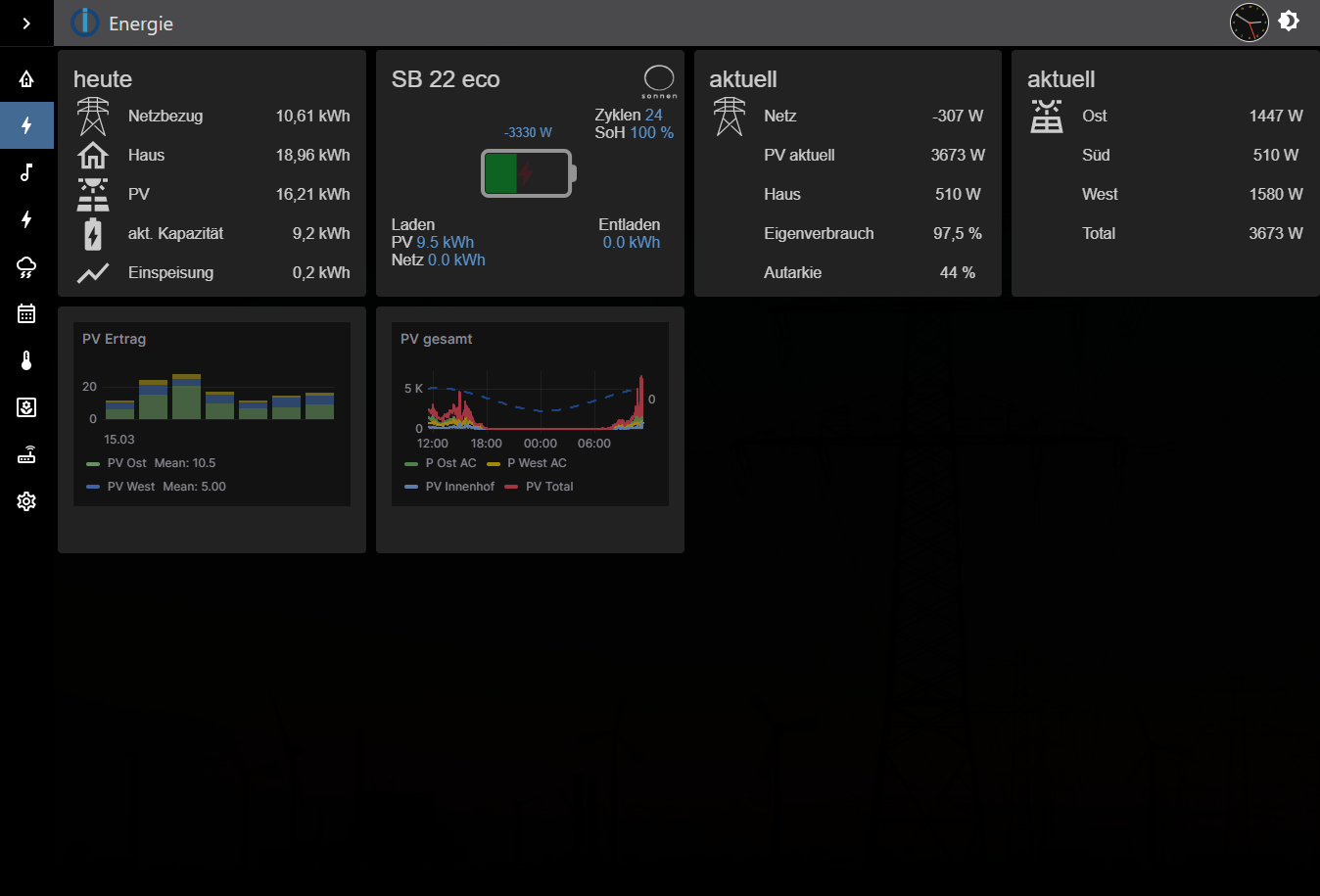Select the highlighted Energie lightning sidebar icon
The image size is (1320, 896).
coord(26,125)
